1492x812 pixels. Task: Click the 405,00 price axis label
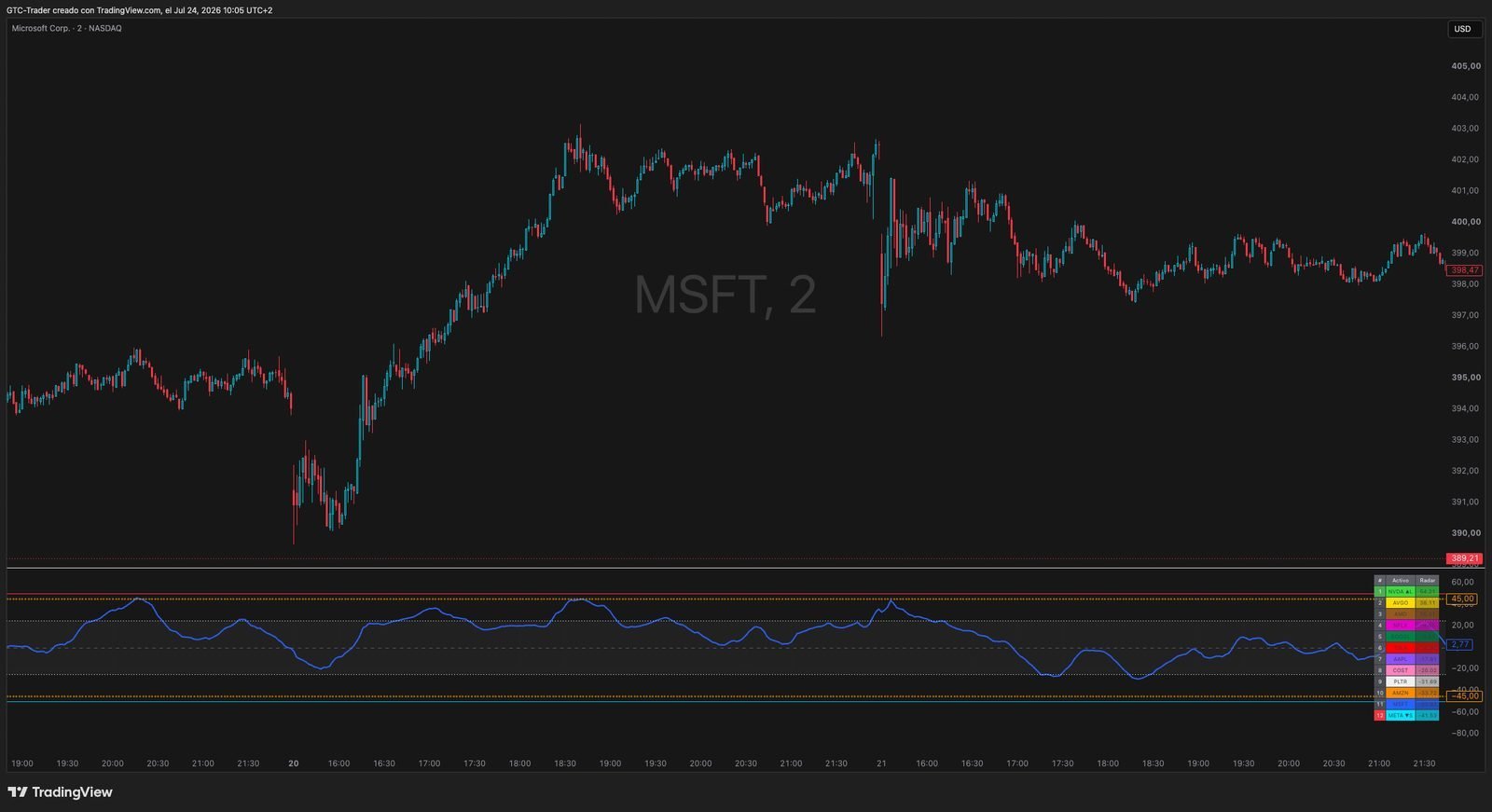pos(1465,66)
